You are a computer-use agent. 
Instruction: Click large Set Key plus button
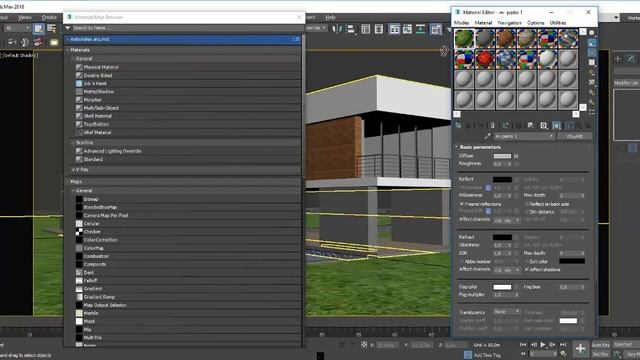tap(580, 349)
